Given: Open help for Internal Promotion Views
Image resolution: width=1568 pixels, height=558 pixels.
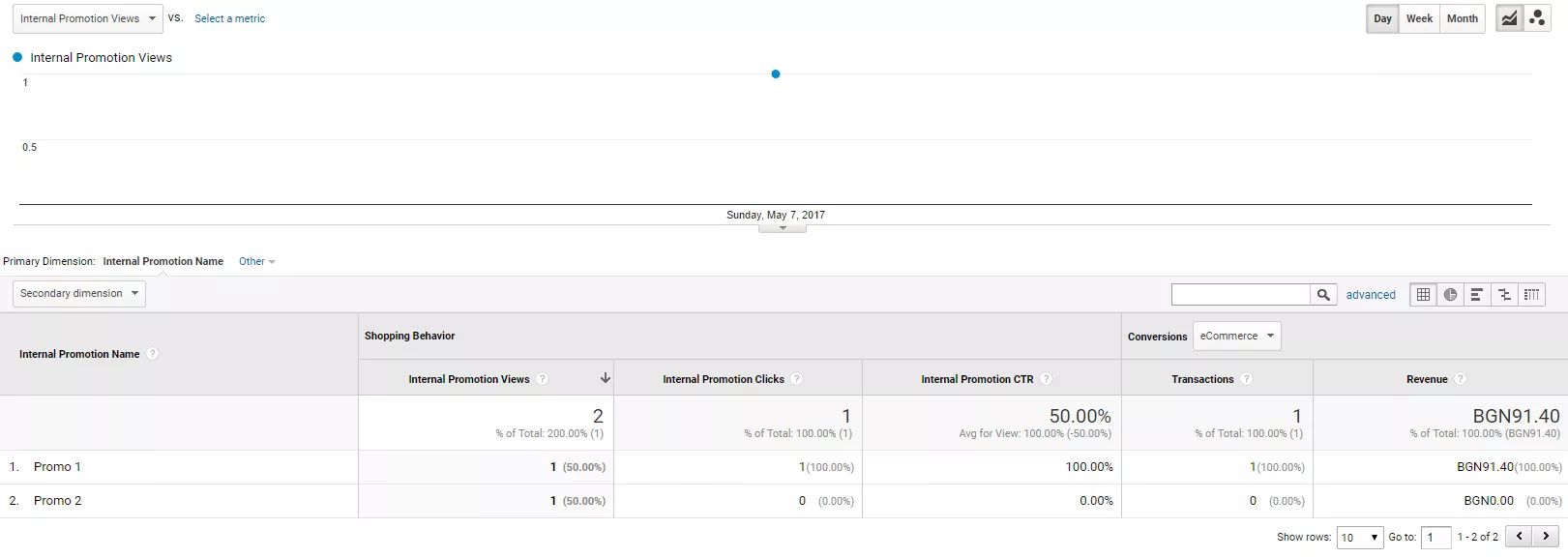Looking at the screenshot, I should pos(543,379).
